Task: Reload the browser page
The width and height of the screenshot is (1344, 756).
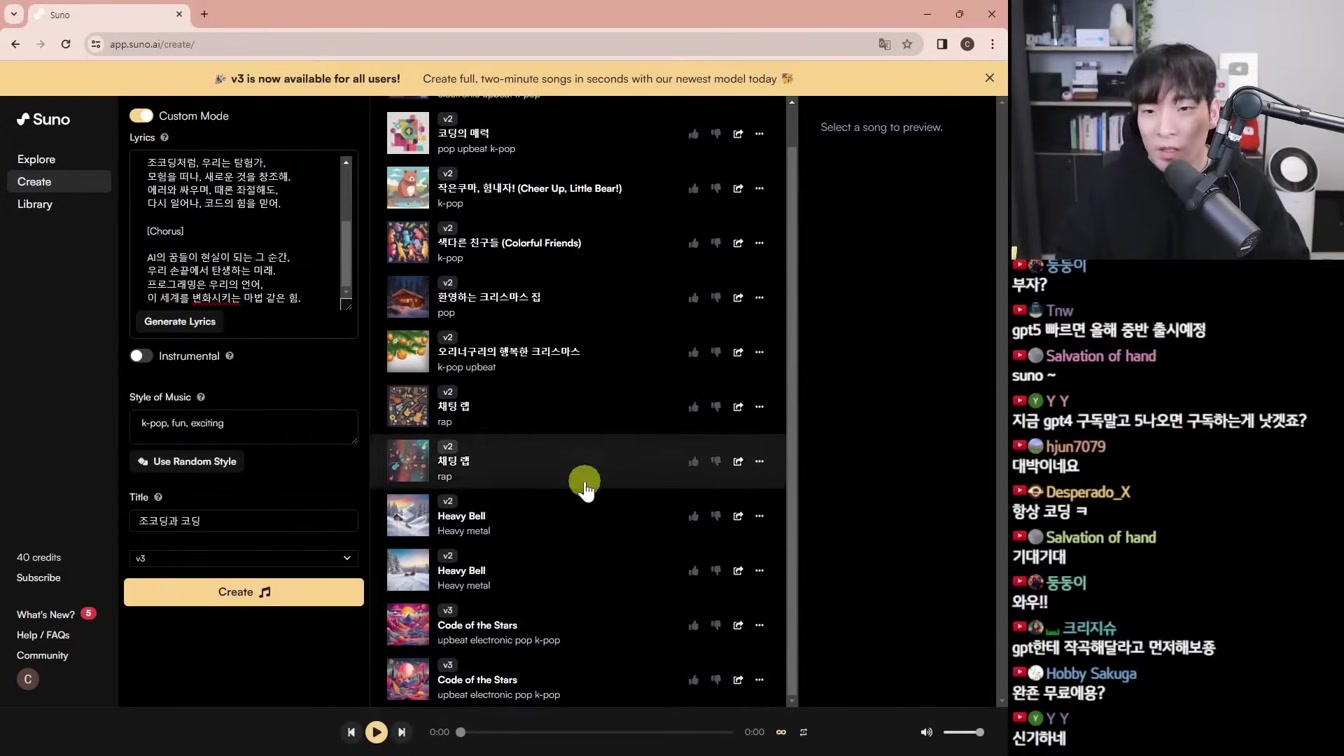Action: tap(66, 44)
